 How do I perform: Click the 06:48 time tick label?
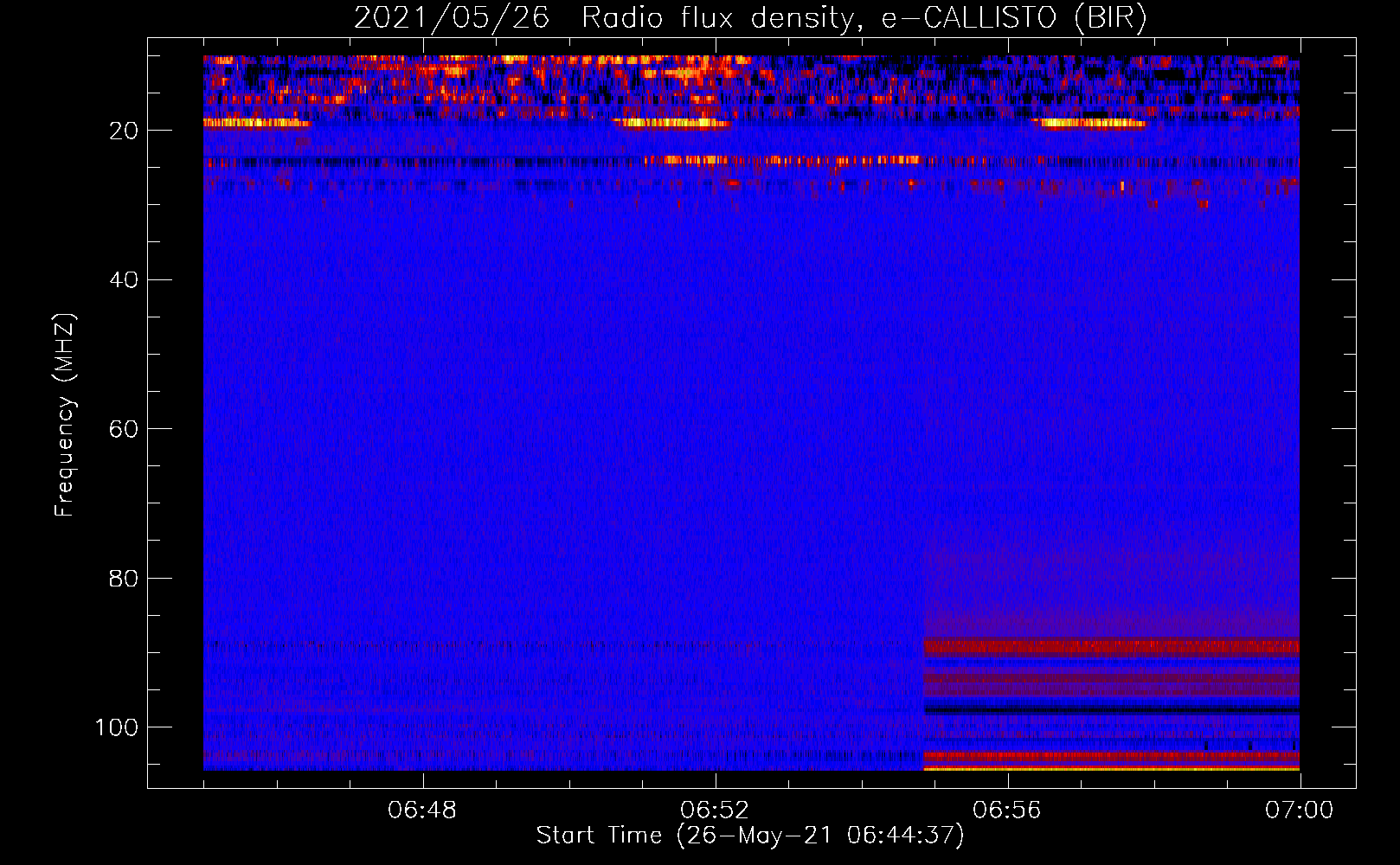tap(422, 811)
